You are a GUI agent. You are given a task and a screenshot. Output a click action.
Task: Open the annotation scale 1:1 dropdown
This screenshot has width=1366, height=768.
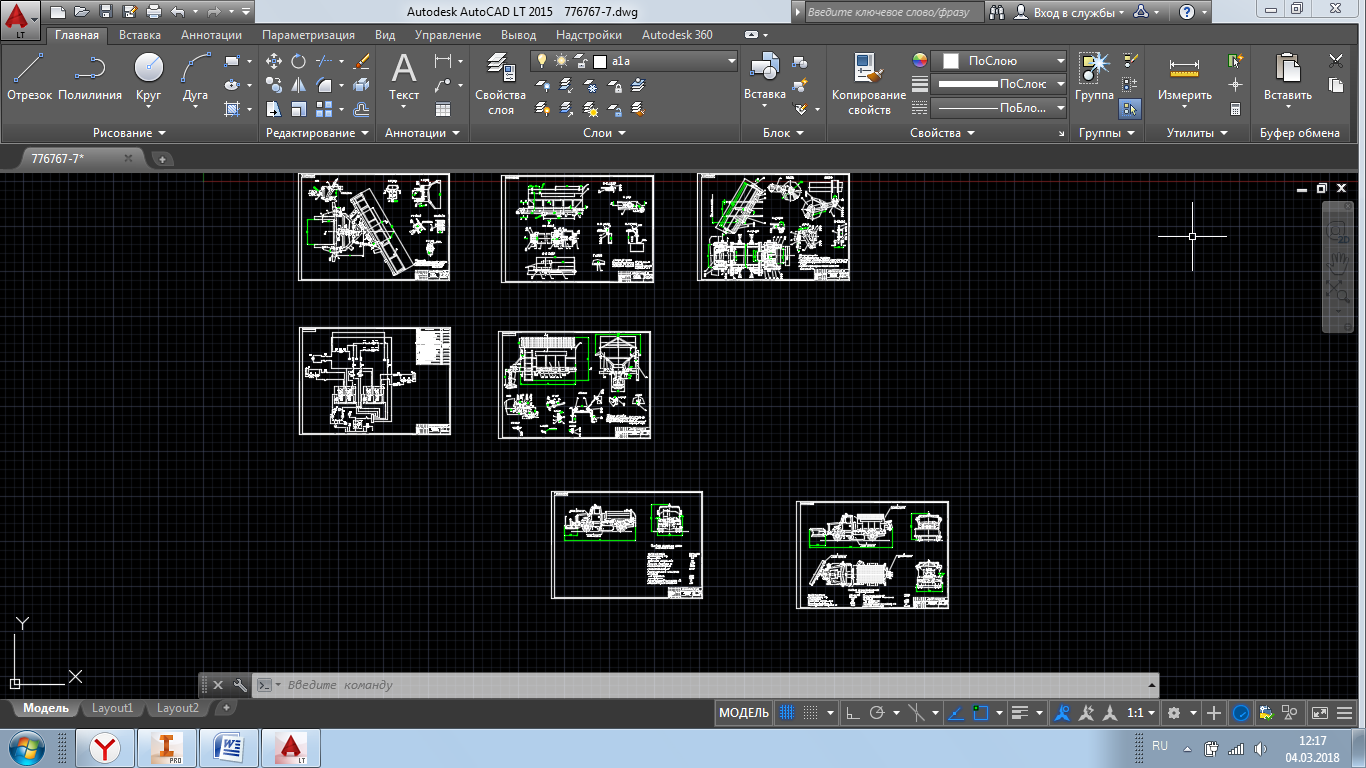pyautogui.click(x=1141, y=713)
